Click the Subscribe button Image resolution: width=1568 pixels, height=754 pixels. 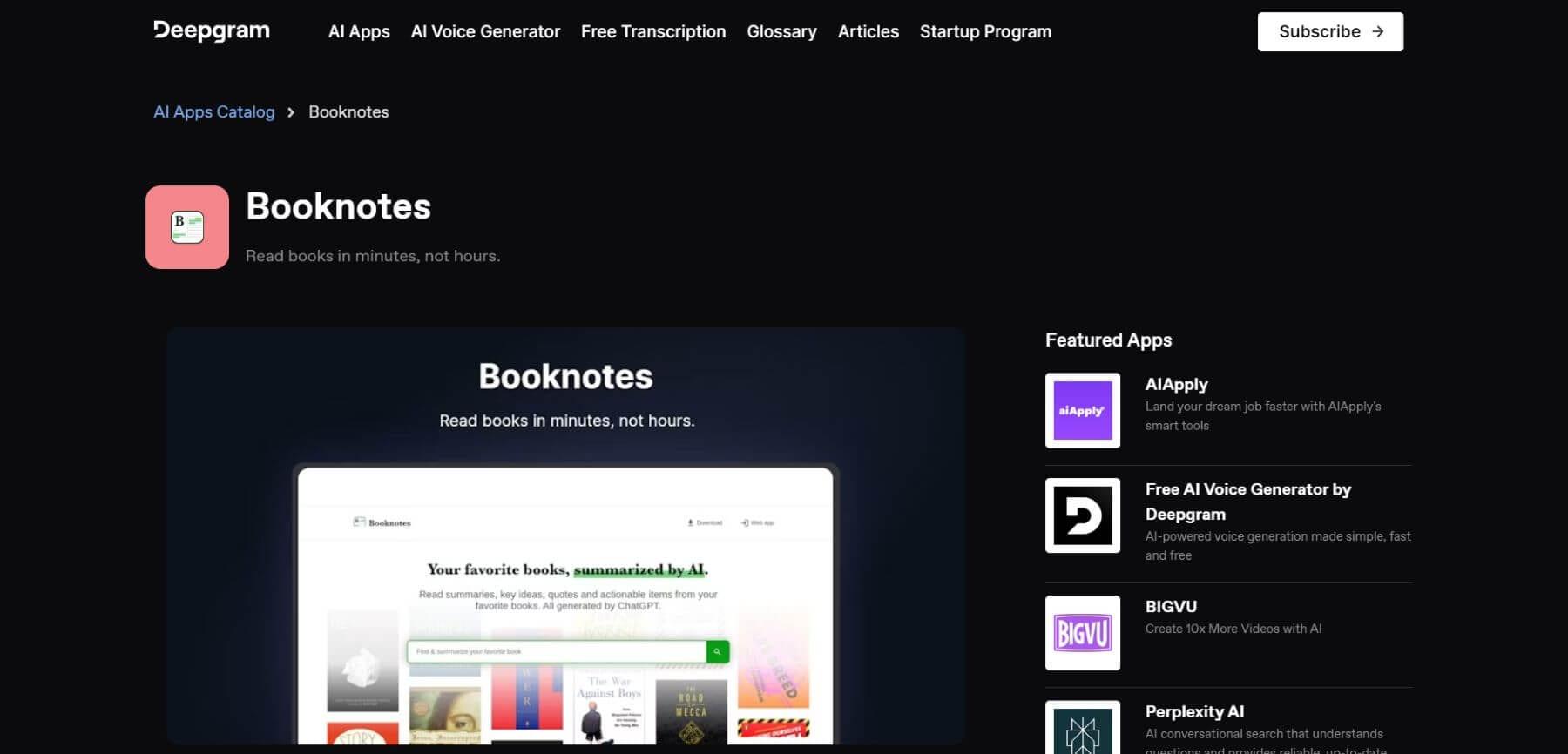[x=1330, y=31]
